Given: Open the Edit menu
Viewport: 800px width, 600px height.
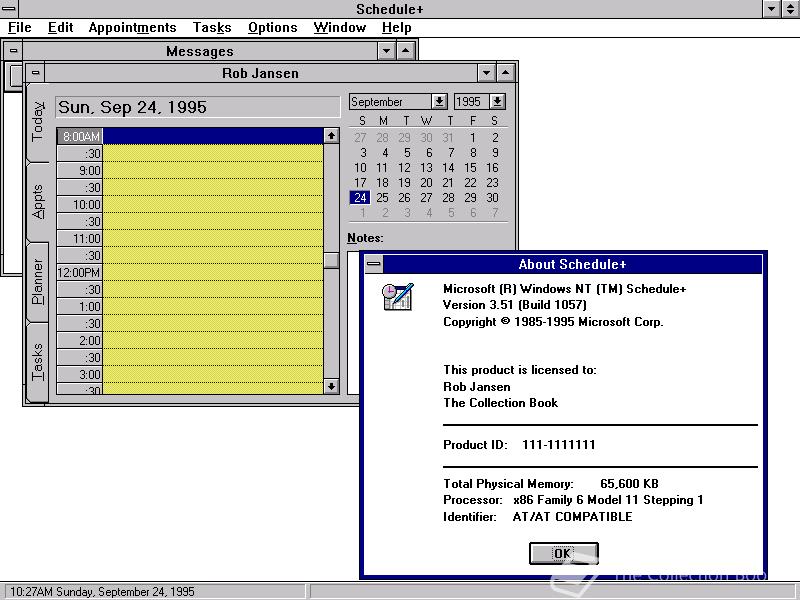Looking at the screenshot, I should coord(60,28).
